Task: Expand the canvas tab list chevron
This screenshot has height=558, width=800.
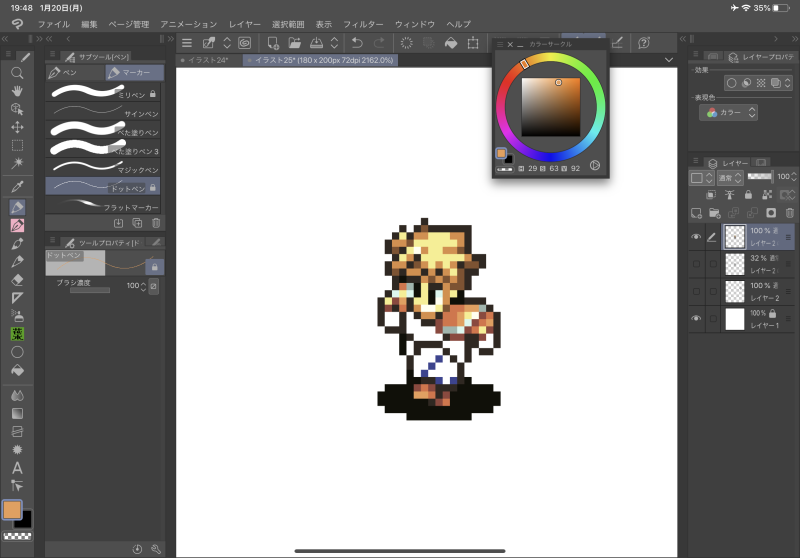Action: (668, 60)
